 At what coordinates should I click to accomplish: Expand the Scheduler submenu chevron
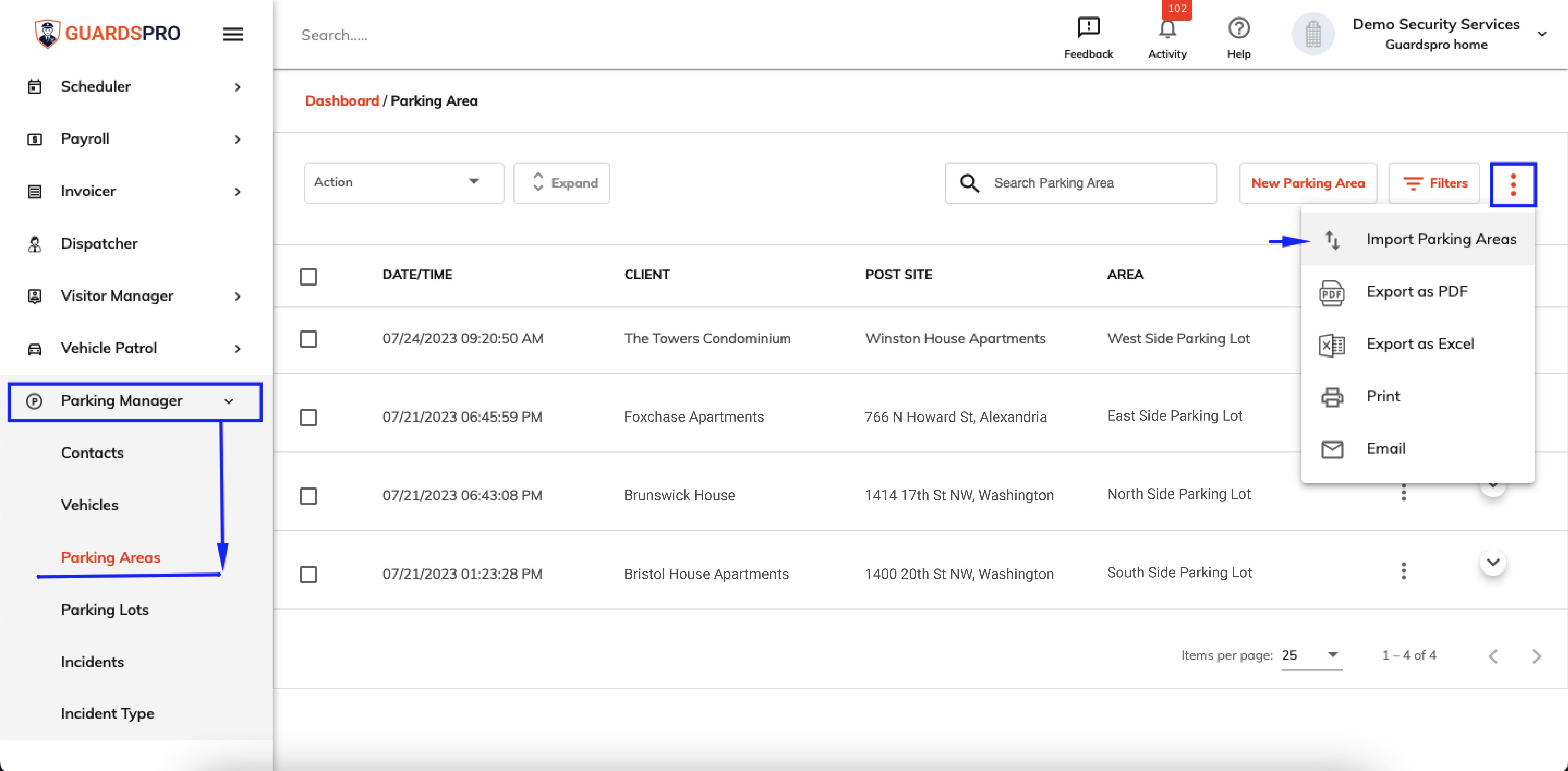coord(237,87)
